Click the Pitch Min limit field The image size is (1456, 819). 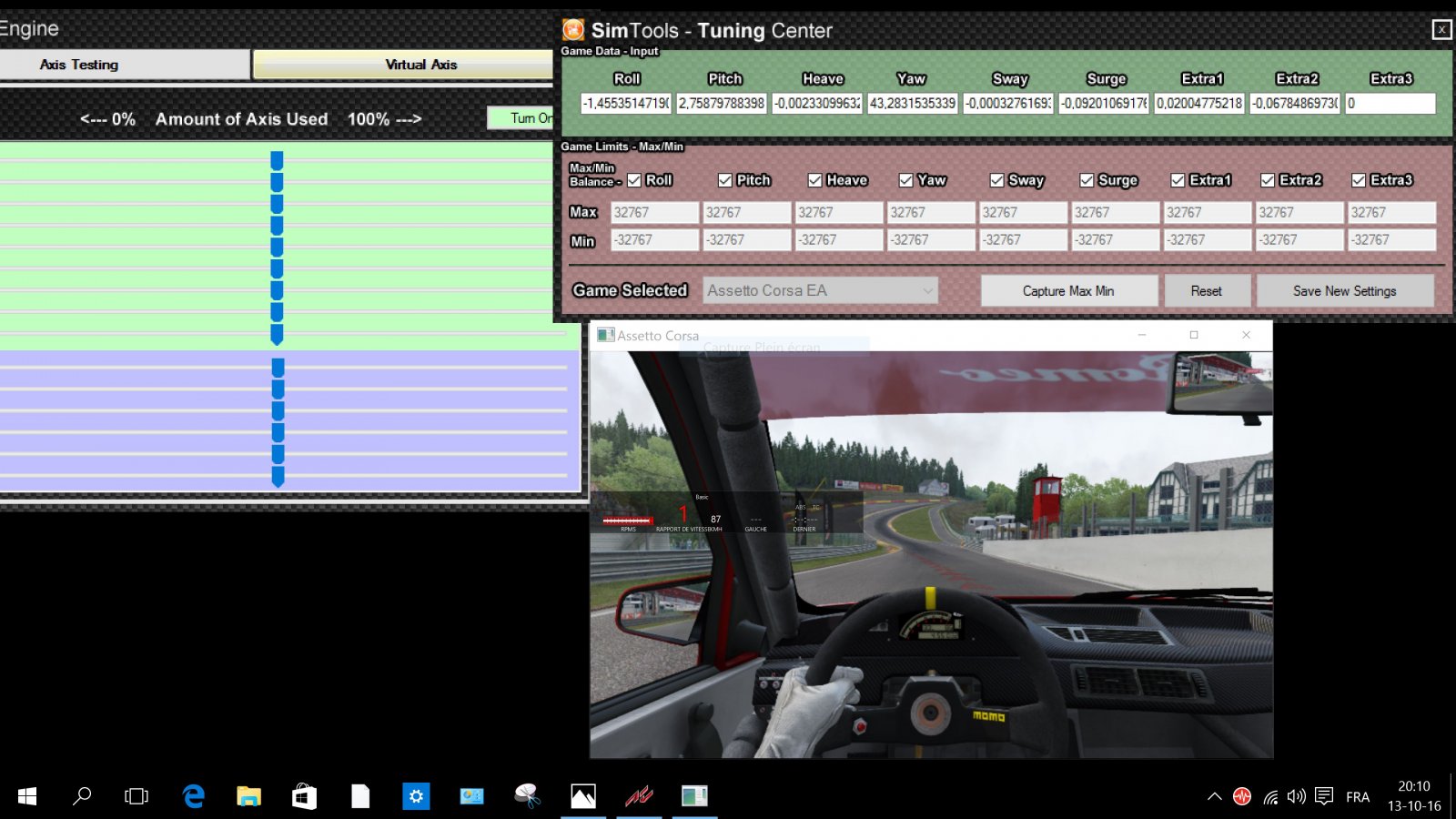coord(746,239)
